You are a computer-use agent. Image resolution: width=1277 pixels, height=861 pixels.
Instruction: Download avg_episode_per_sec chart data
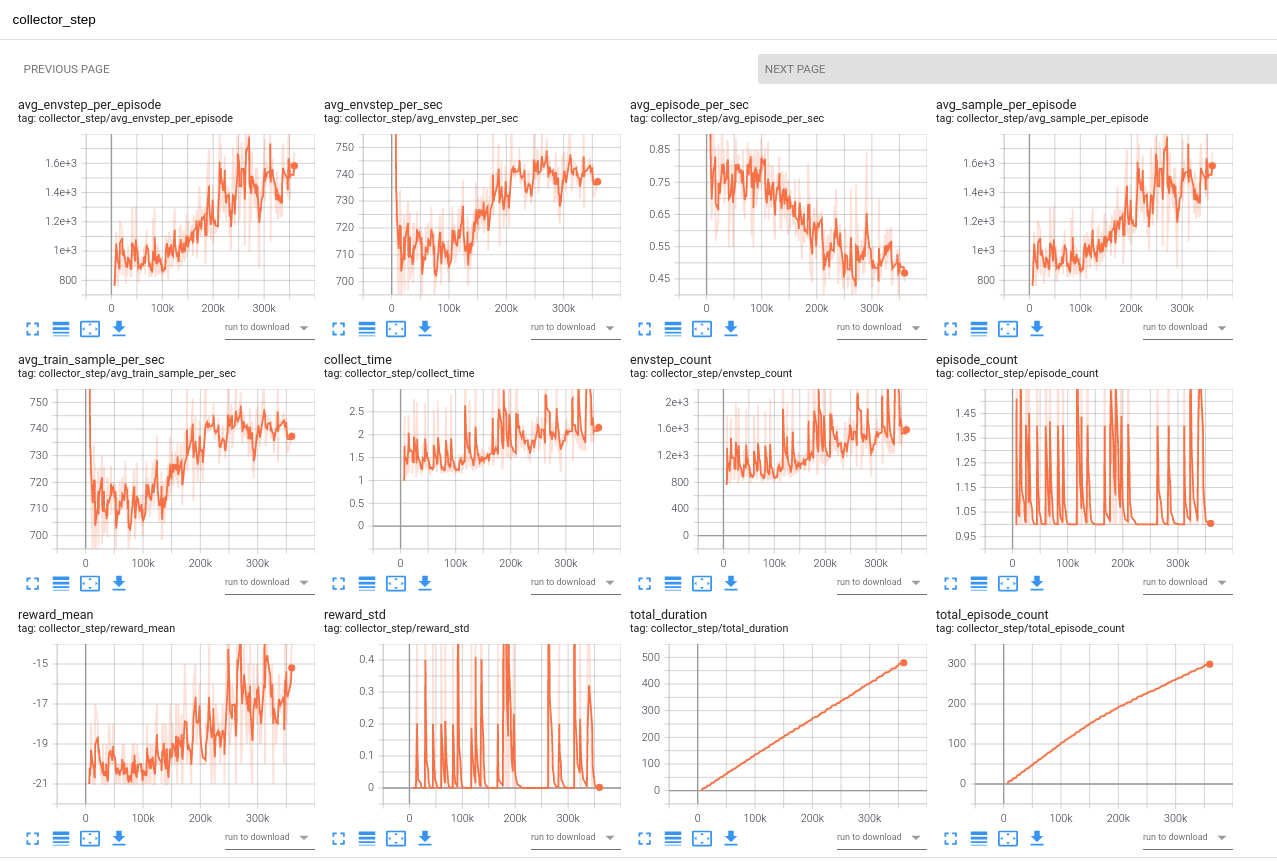point(731,328)
